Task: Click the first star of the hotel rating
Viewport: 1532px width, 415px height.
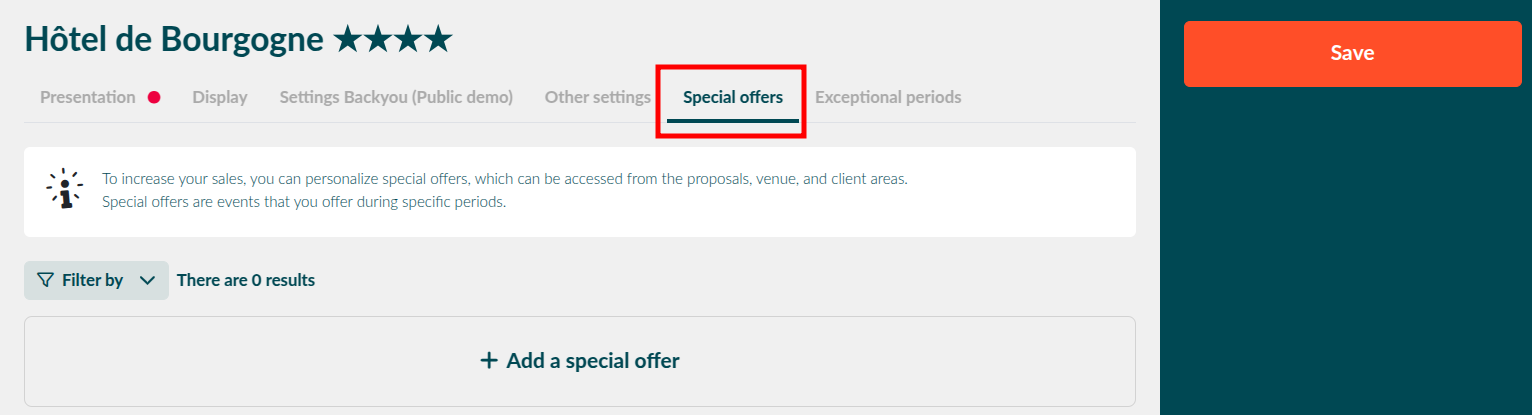Action: tap(347, 39)
